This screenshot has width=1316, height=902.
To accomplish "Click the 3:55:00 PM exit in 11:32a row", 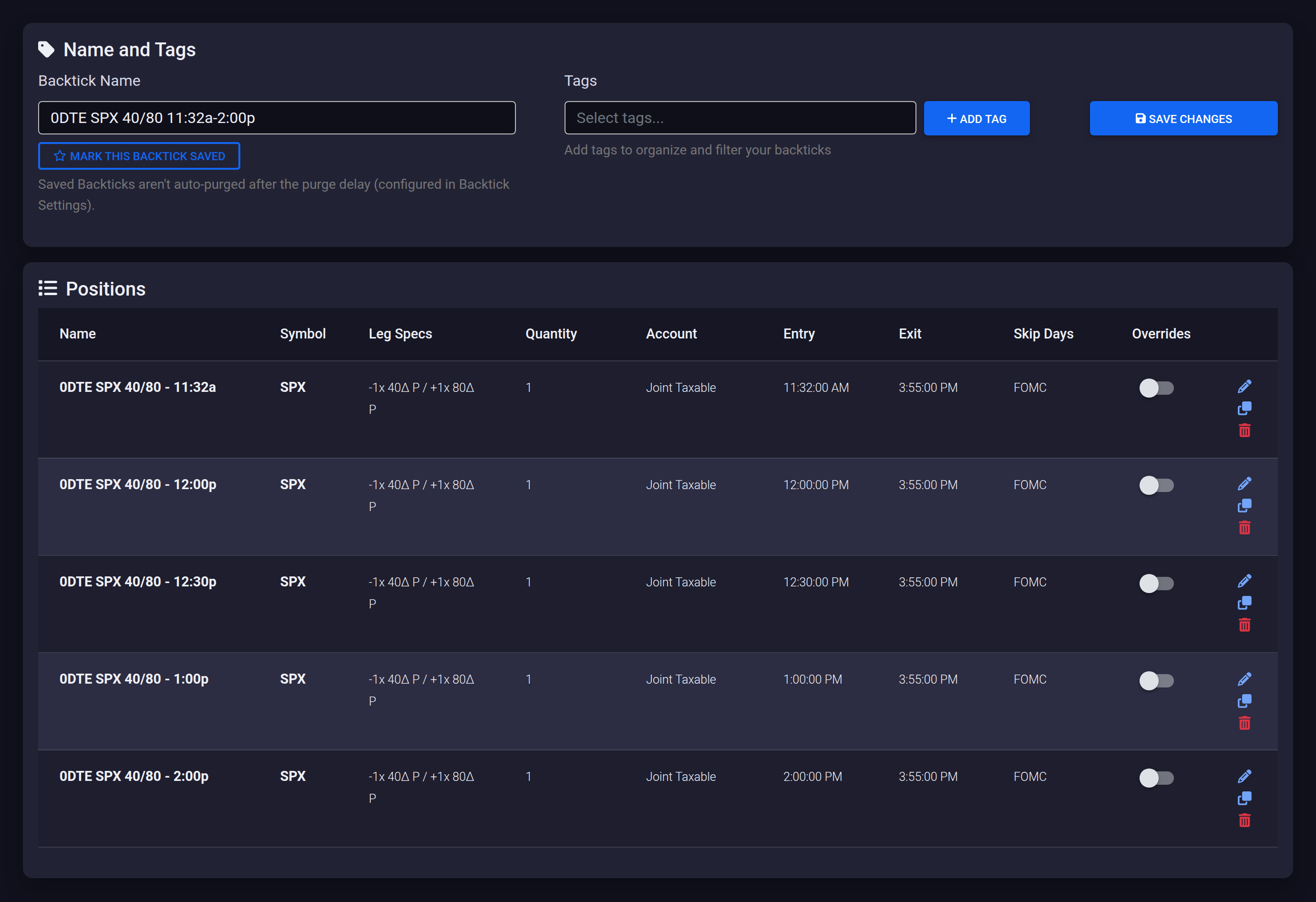I will coord(928,387).
